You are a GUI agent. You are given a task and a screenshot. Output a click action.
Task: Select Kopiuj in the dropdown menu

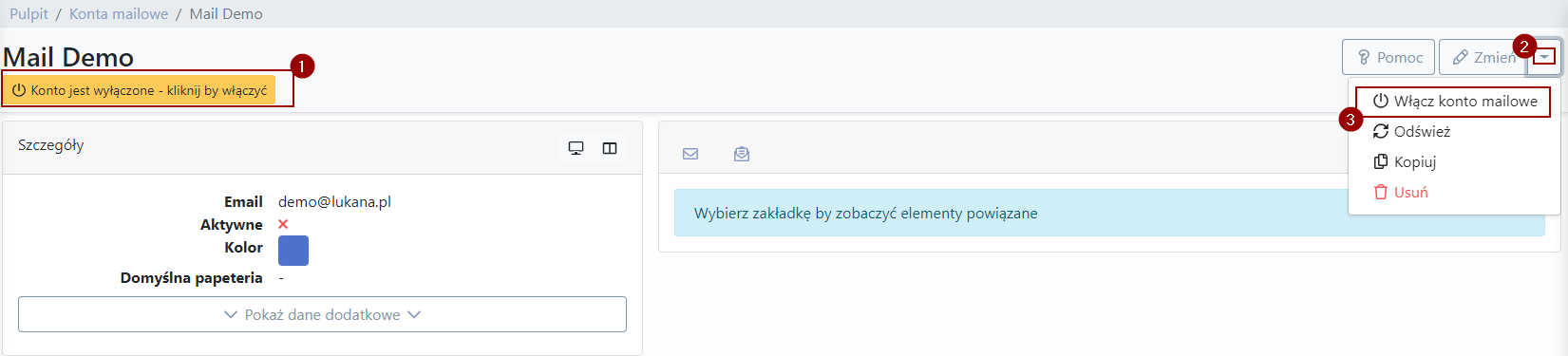(x=1404, y=161)
